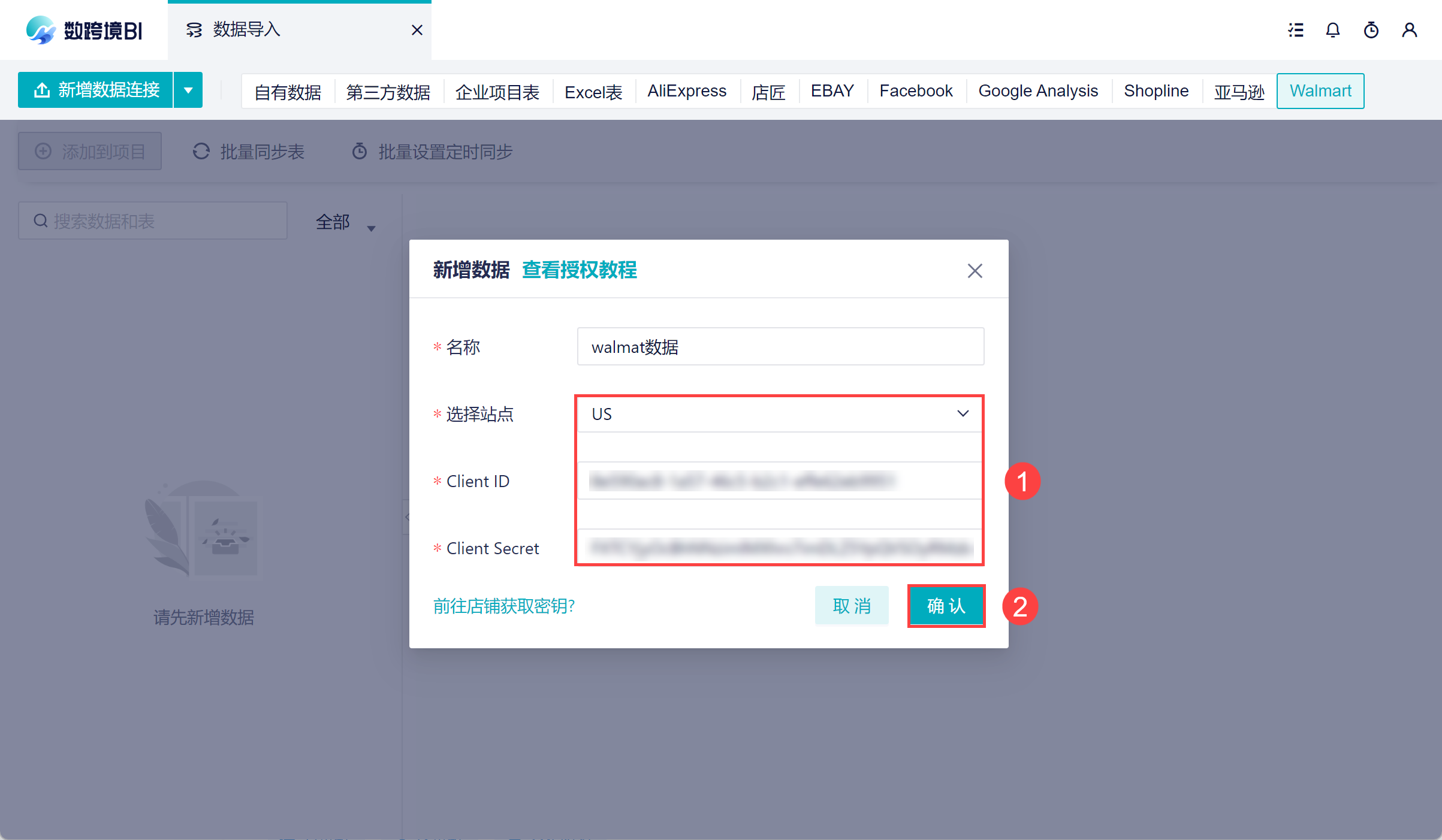Click the 取消 button
The width and height of the screenshot is (1442, 840).
point(852,606)
